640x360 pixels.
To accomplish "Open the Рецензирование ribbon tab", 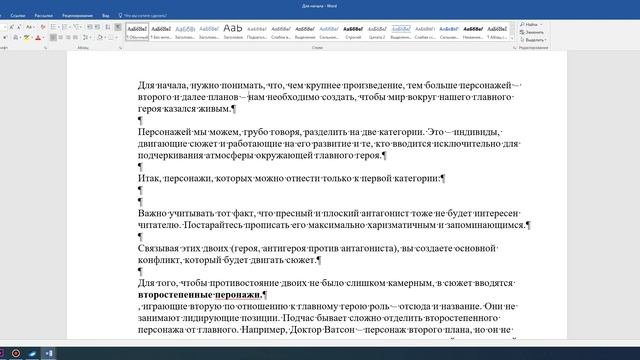I will pos(77,16).
